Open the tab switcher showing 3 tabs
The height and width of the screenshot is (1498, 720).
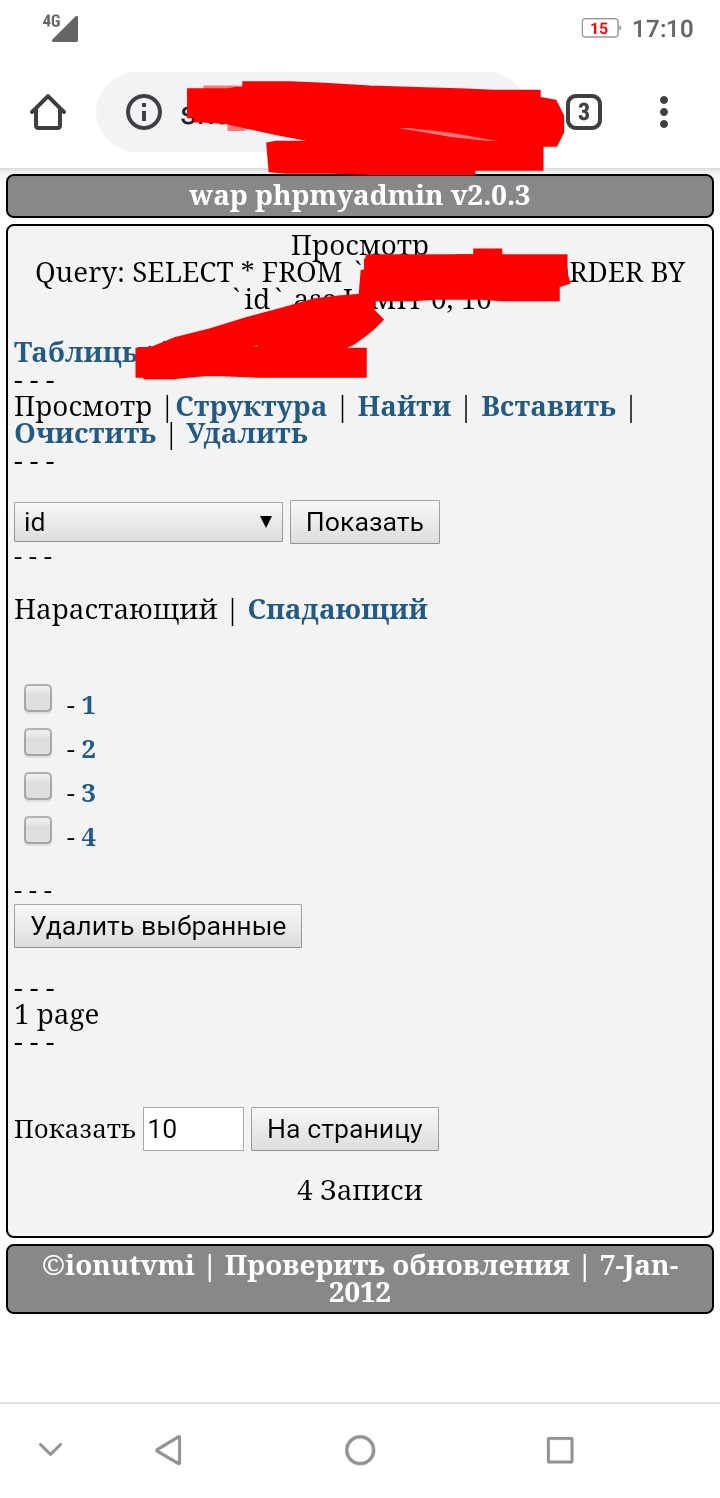pyautogui.click(x=584, y=112)
